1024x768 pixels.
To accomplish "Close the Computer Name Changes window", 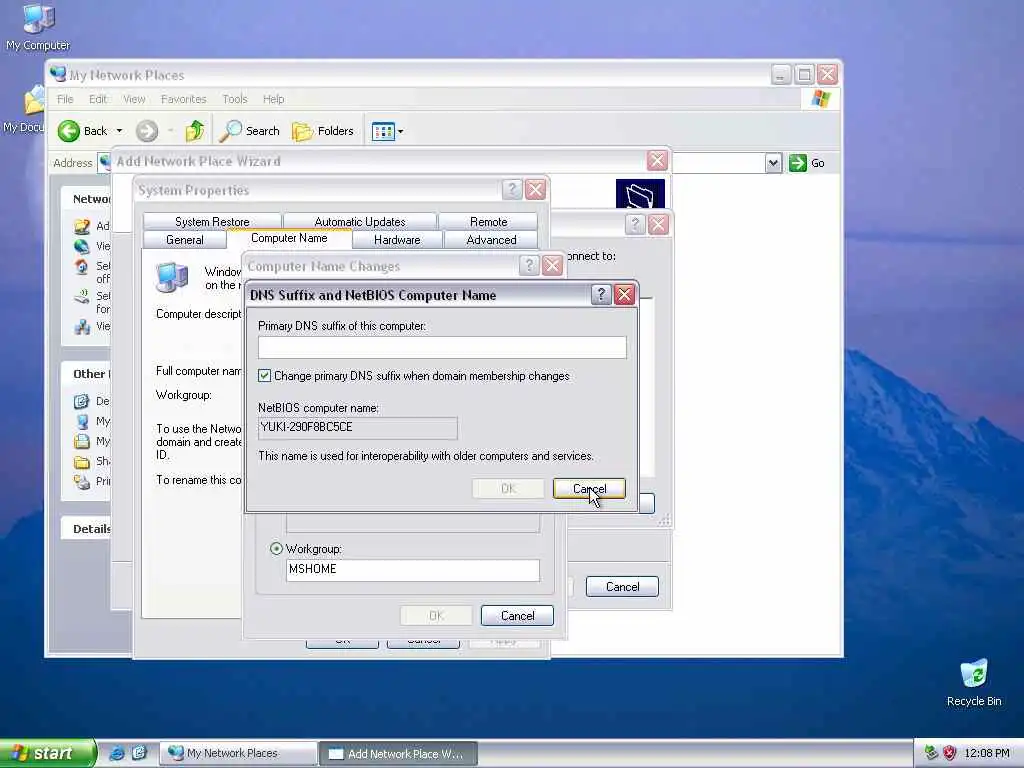I will [552, 266].
